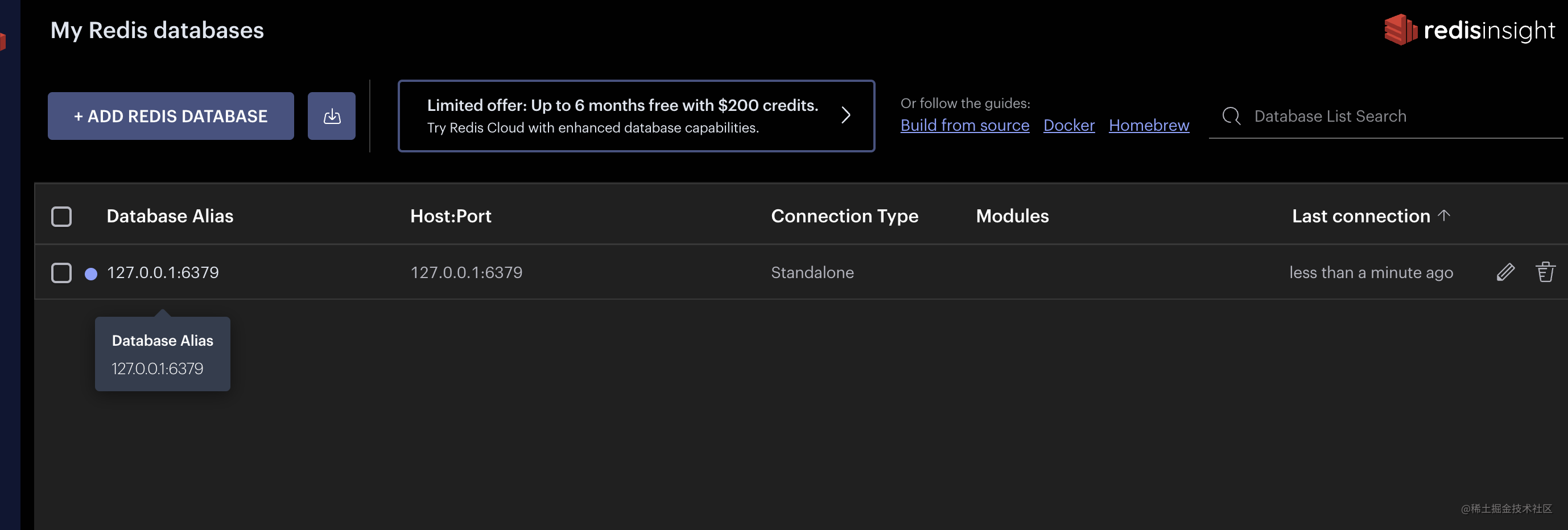Click the magnifying glass search icon

1231,116
